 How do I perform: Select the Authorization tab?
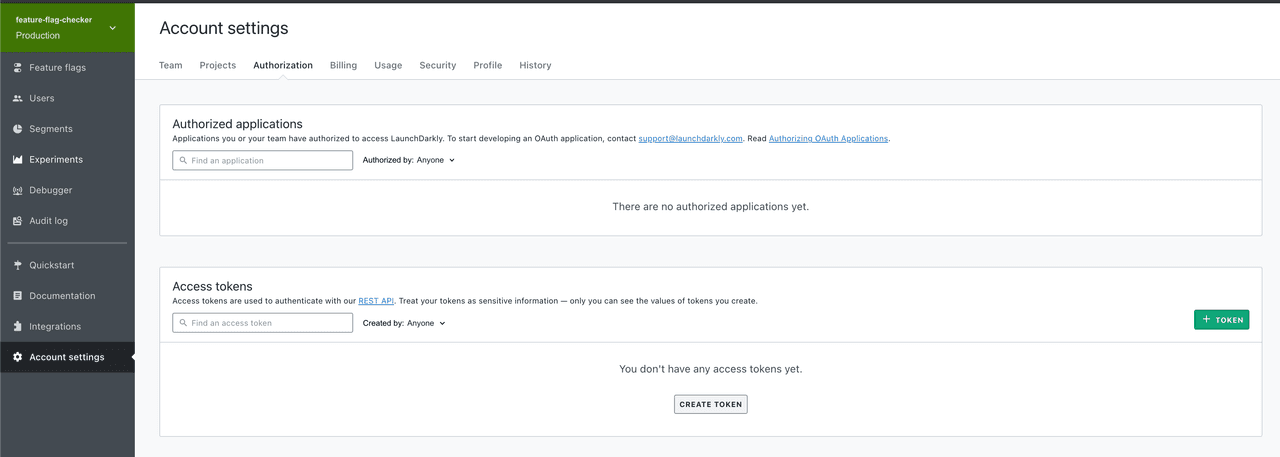pyautogui.click(x=283, y=65)
